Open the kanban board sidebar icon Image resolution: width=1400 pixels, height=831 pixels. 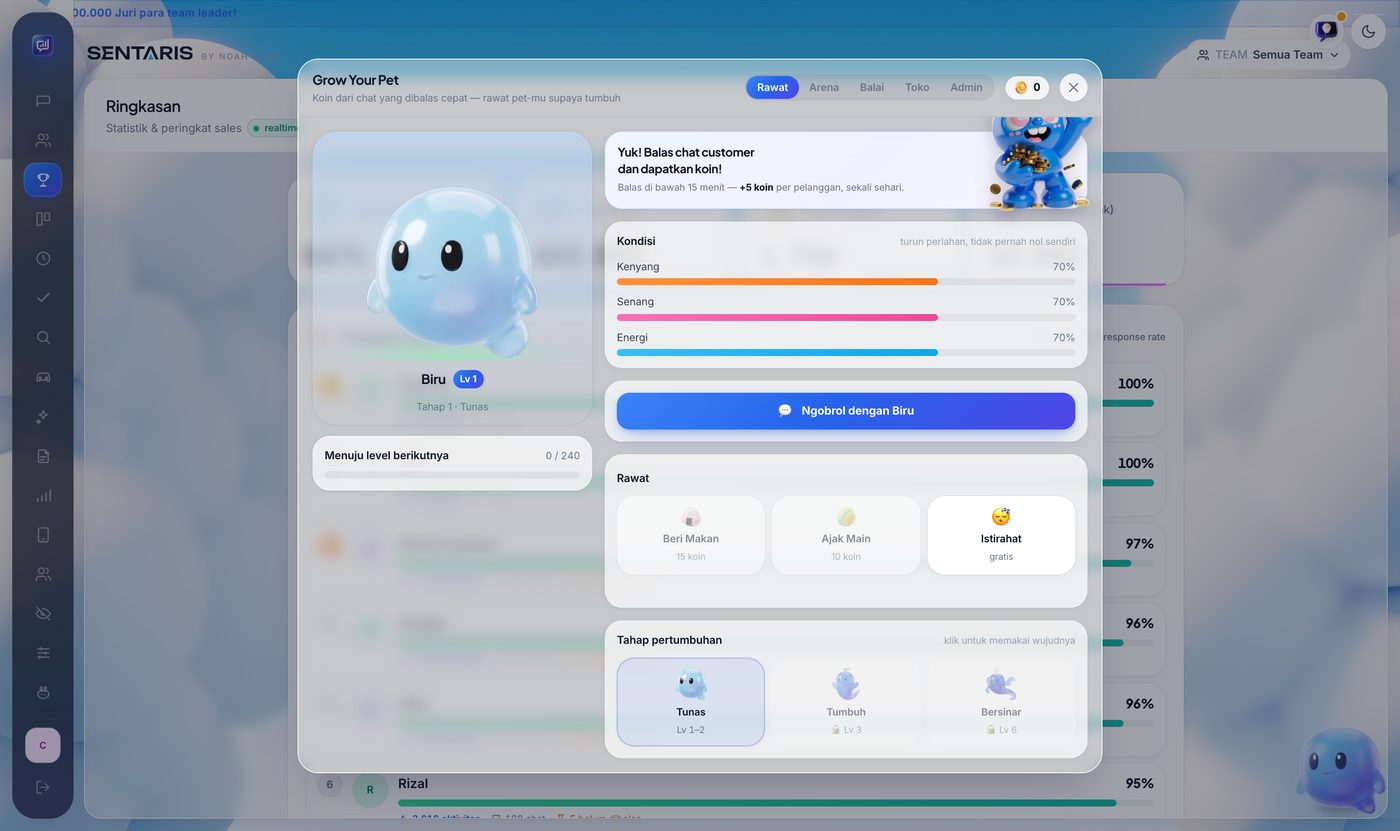[x=43, y=219]
